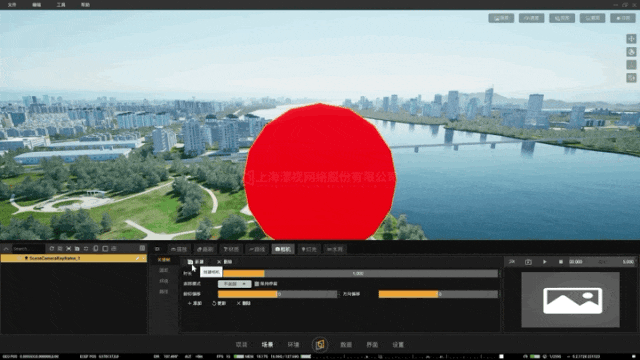Open the 场景 section in bottom navigation
Viewport: 640px width, 360px height.
[267, 345]
